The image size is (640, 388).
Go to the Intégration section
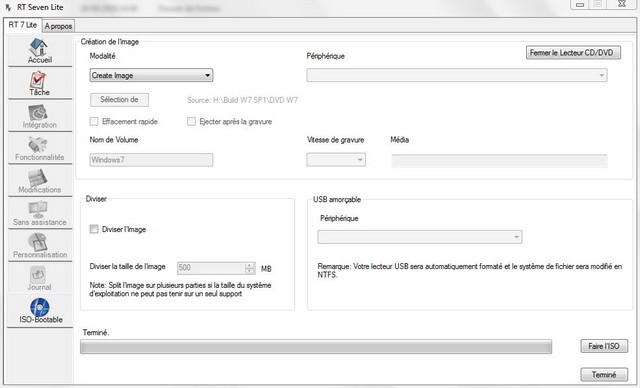[x=40, y=116]
